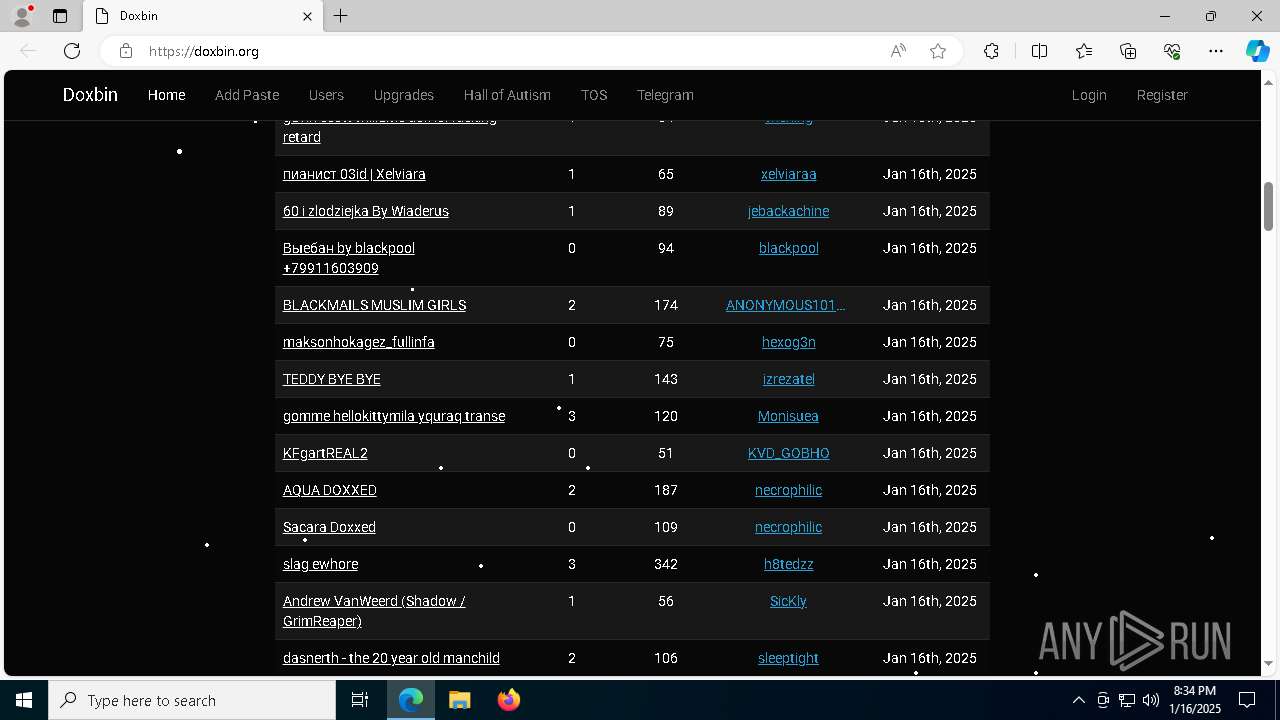Viewport: 1280px width, 720px height.
Task: Click the taskbar search box
Action: coord(192,700)
